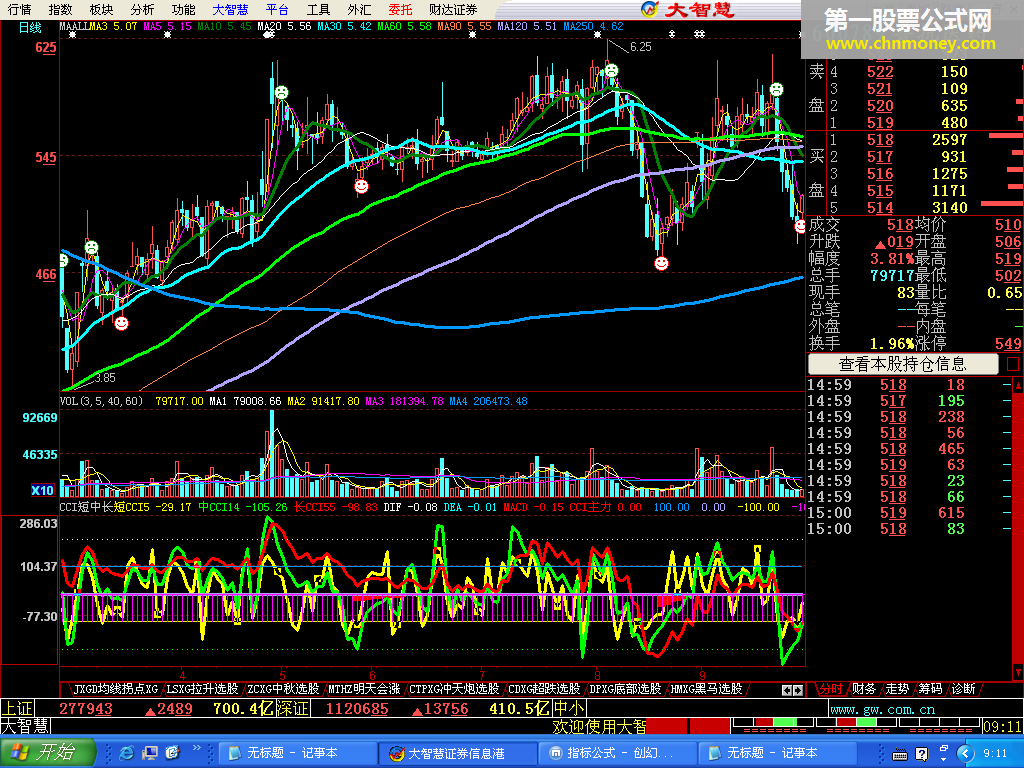Click the trade list scroll-down arrow

pyautogui.click(x=1017, y=672)
